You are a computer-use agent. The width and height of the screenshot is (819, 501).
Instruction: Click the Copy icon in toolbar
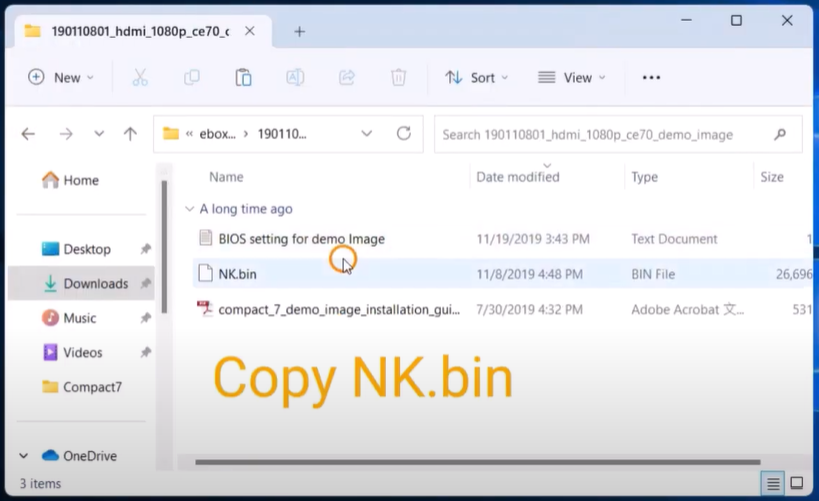click(x=191, y=77)
